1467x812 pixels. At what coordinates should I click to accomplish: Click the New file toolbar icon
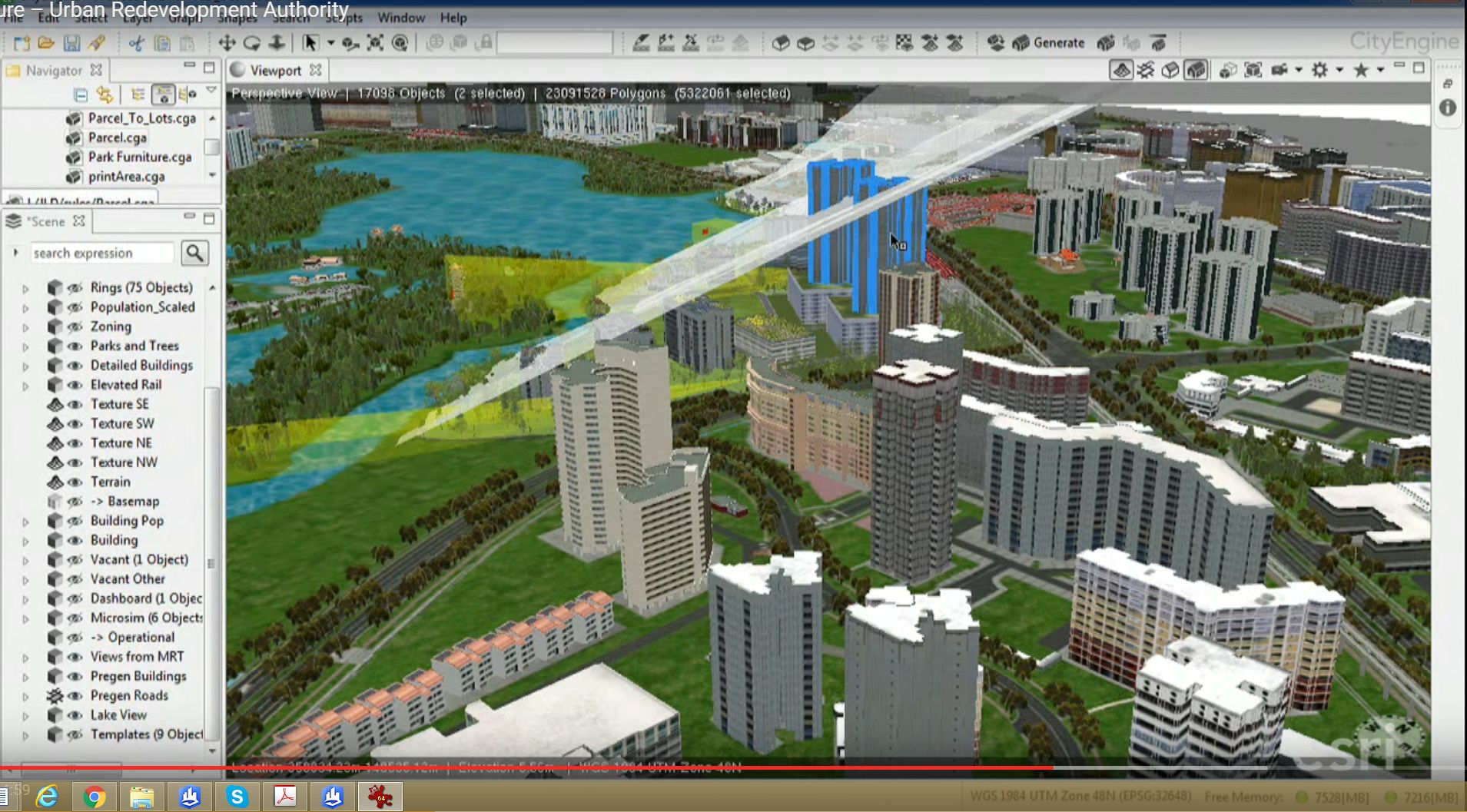(22, 43)
